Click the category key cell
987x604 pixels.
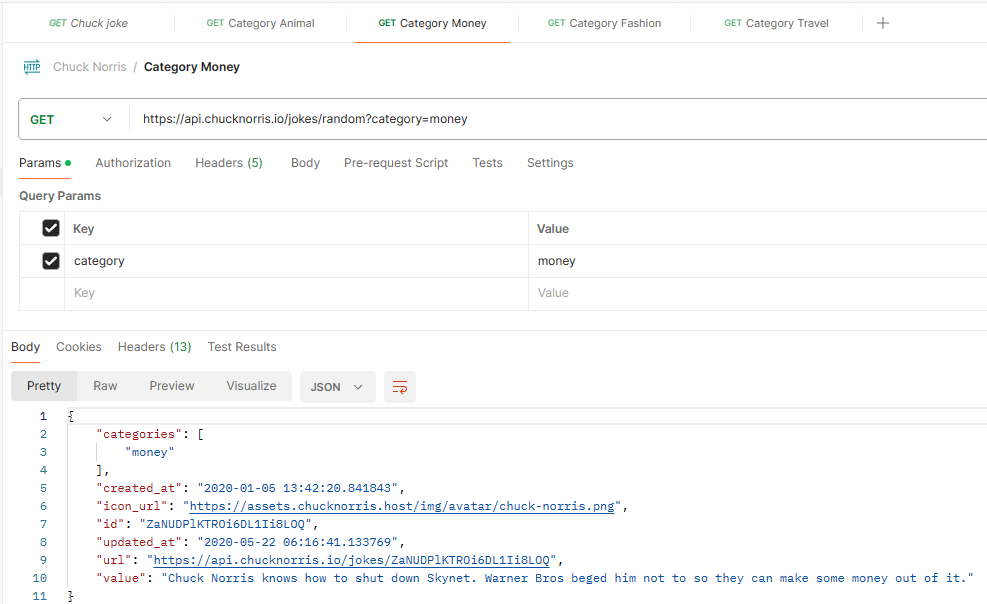coord(296,261)
